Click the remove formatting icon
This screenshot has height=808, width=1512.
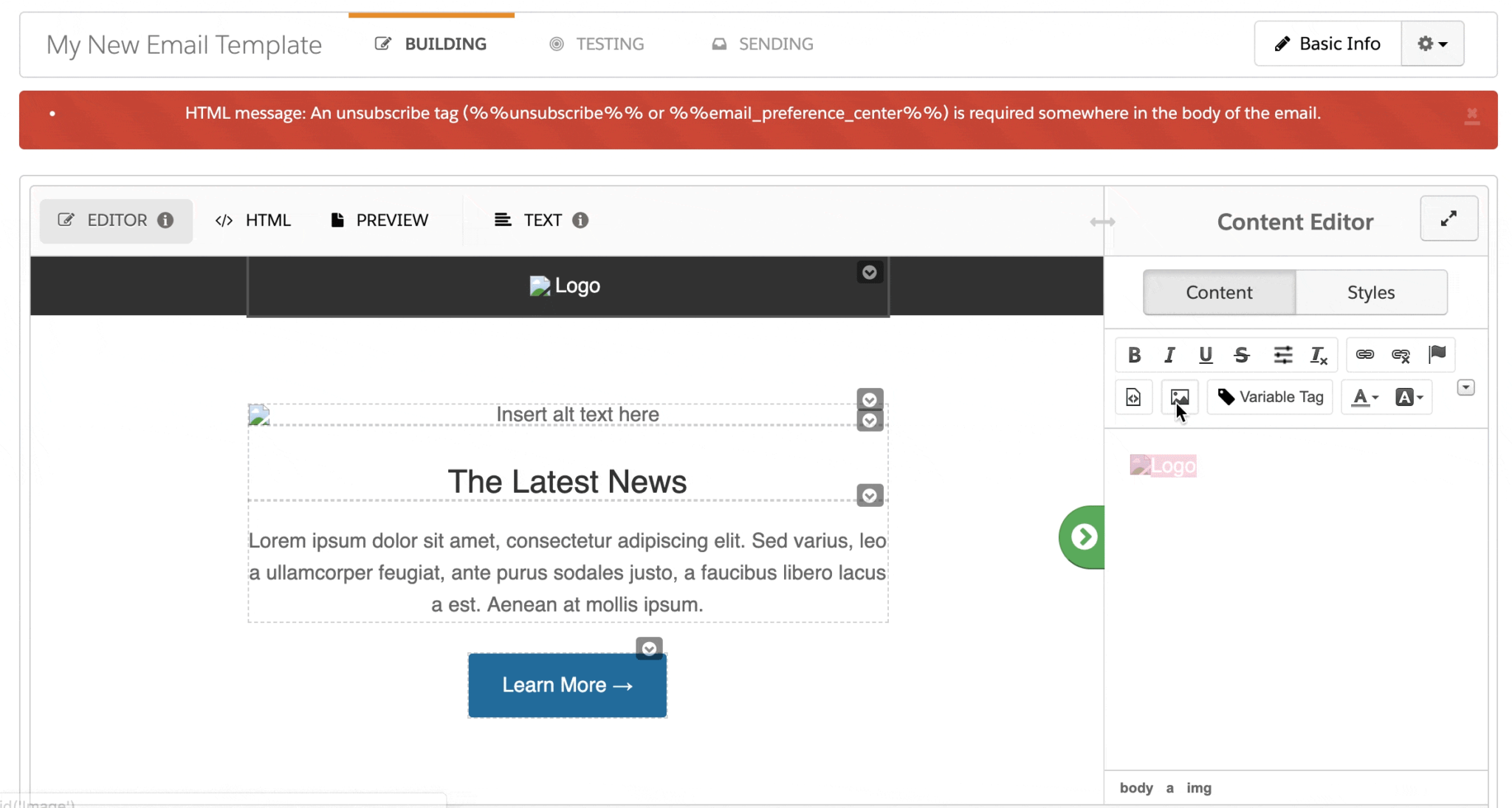tap(1319, 355)
